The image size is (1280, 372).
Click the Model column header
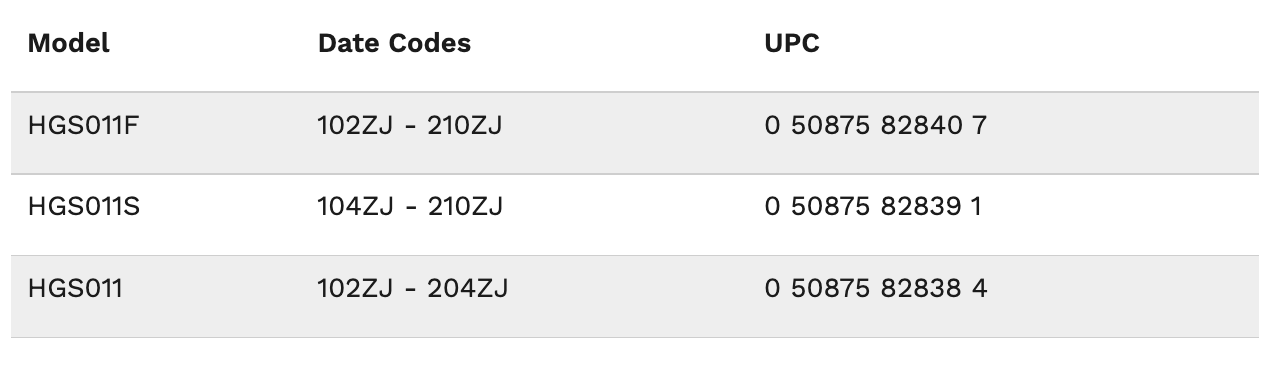(69, 44)
